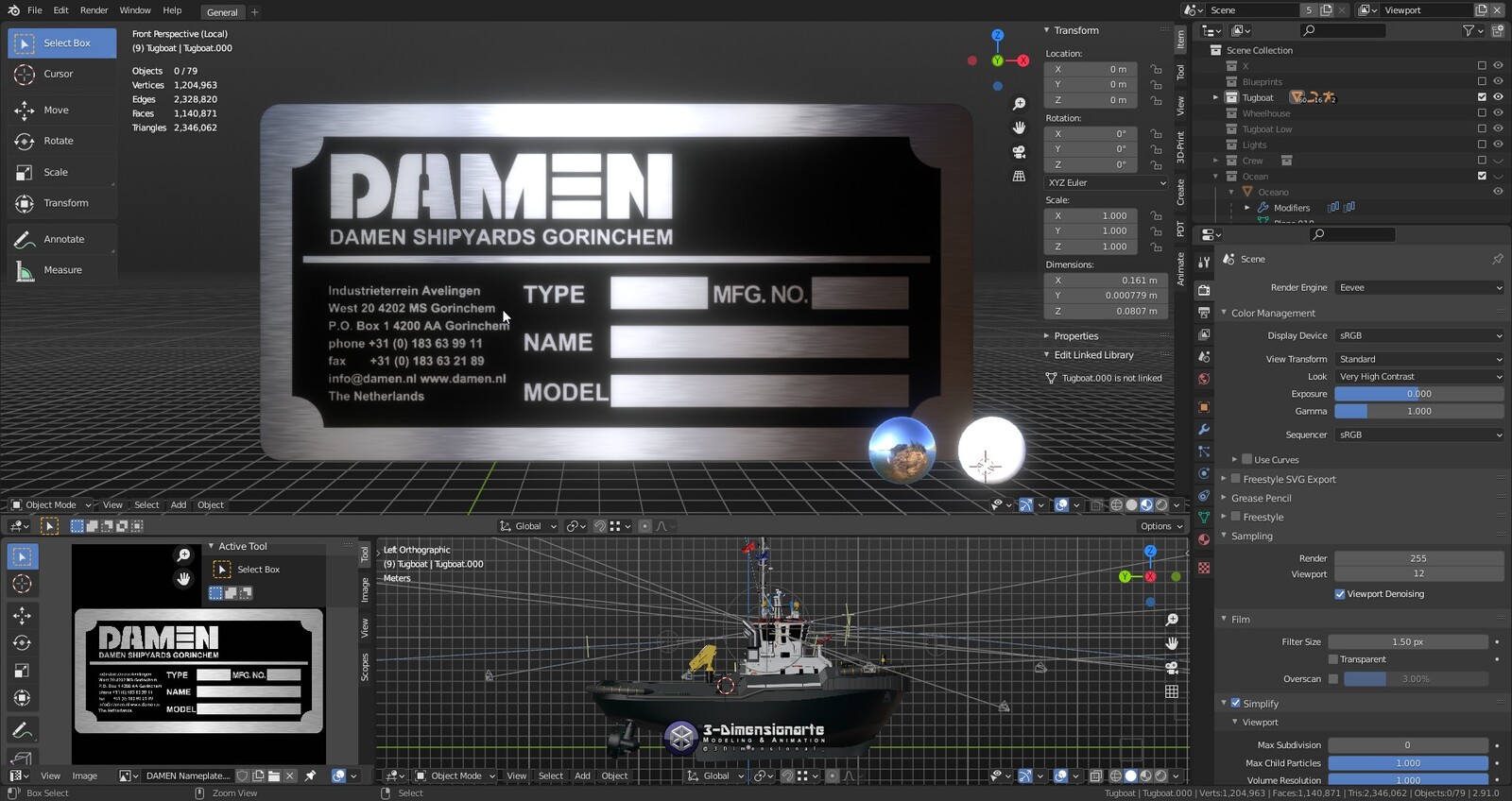Enable the Wheelhouse collection checkbox
1512x801 pixels.
click(x=1482, y=113)
